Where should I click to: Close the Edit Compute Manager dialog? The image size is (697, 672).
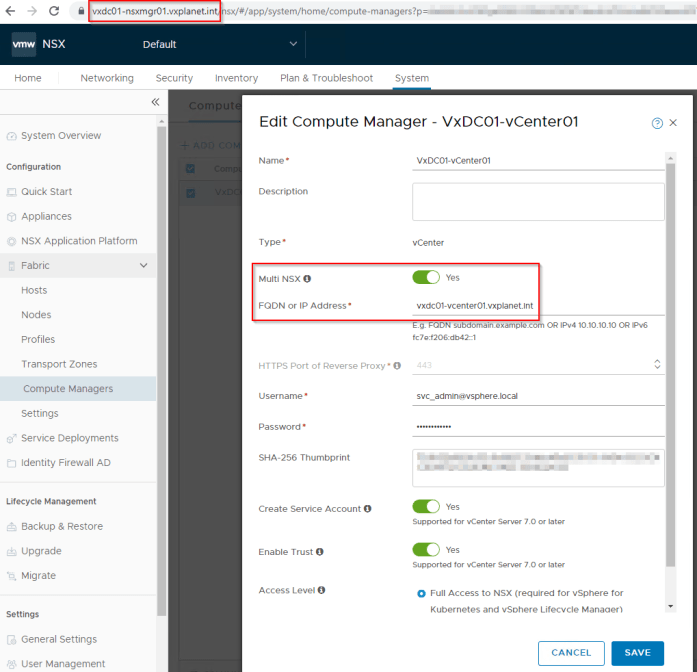673,123
